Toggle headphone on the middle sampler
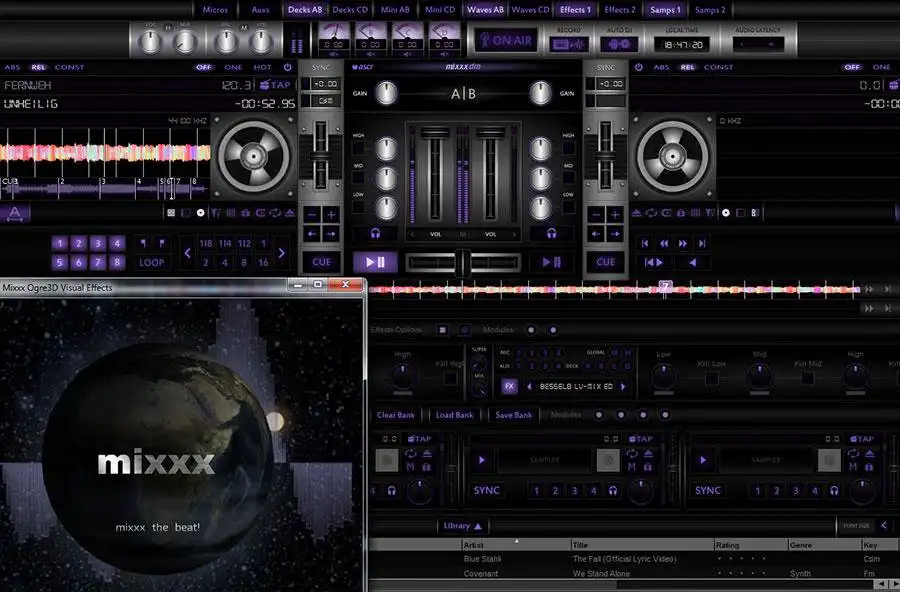900x592 pixels. (x=612, y=490)
